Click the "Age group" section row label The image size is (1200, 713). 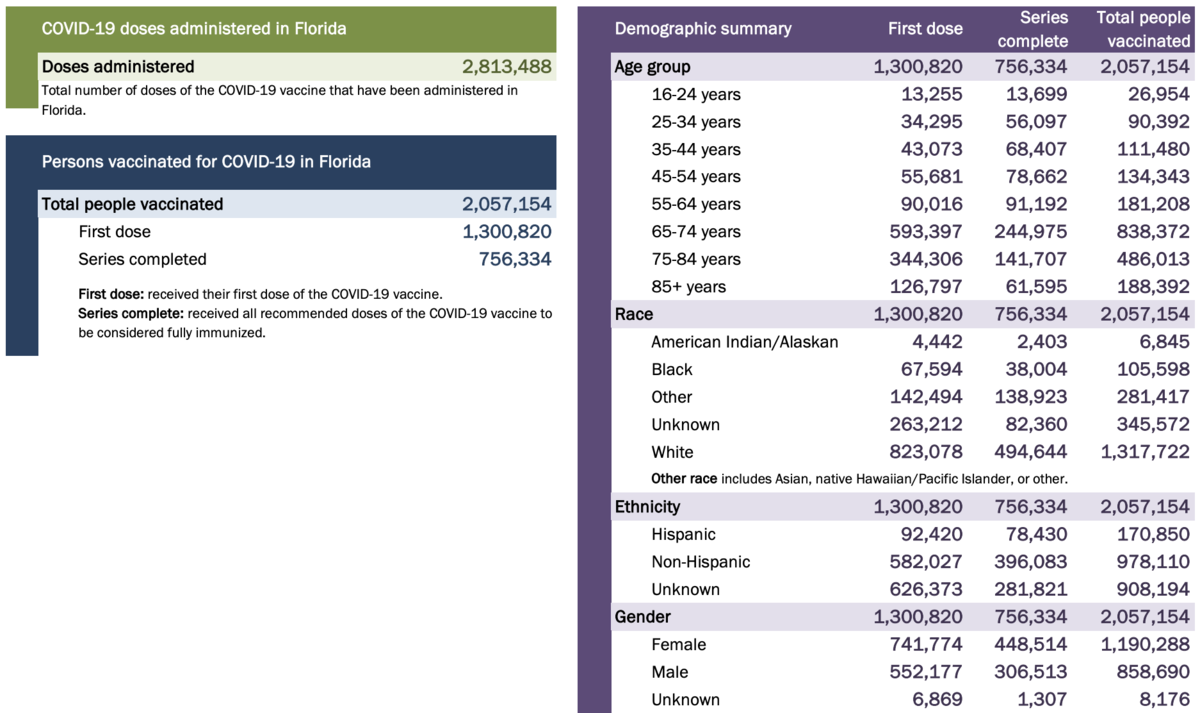tap(652, 67)
